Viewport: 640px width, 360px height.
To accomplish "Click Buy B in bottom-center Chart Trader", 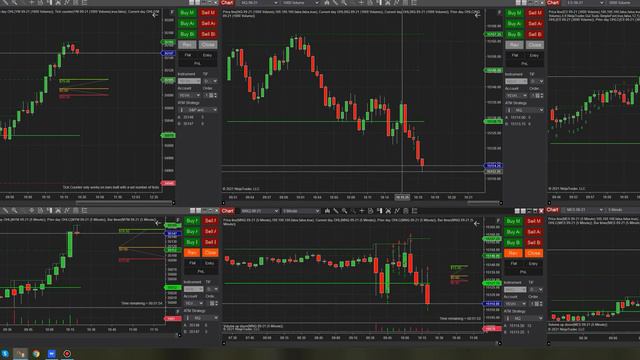I will click(x=513, y=242).
